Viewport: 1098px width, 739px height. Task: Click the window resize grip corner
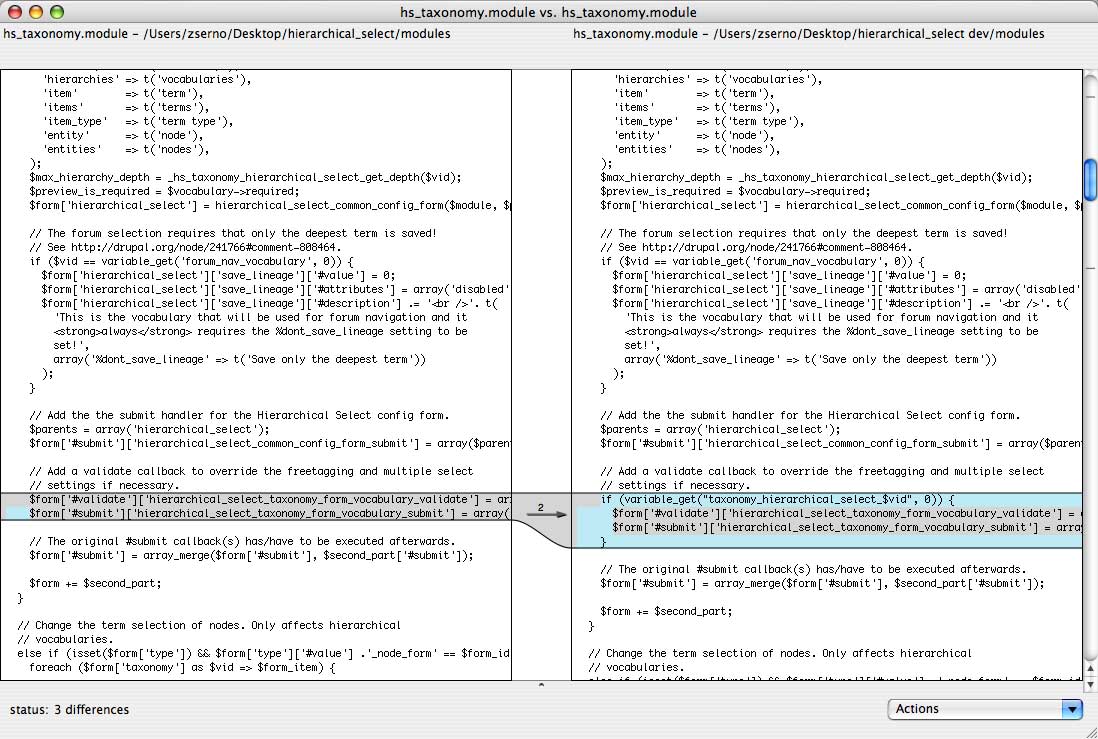click(1090, 731)
